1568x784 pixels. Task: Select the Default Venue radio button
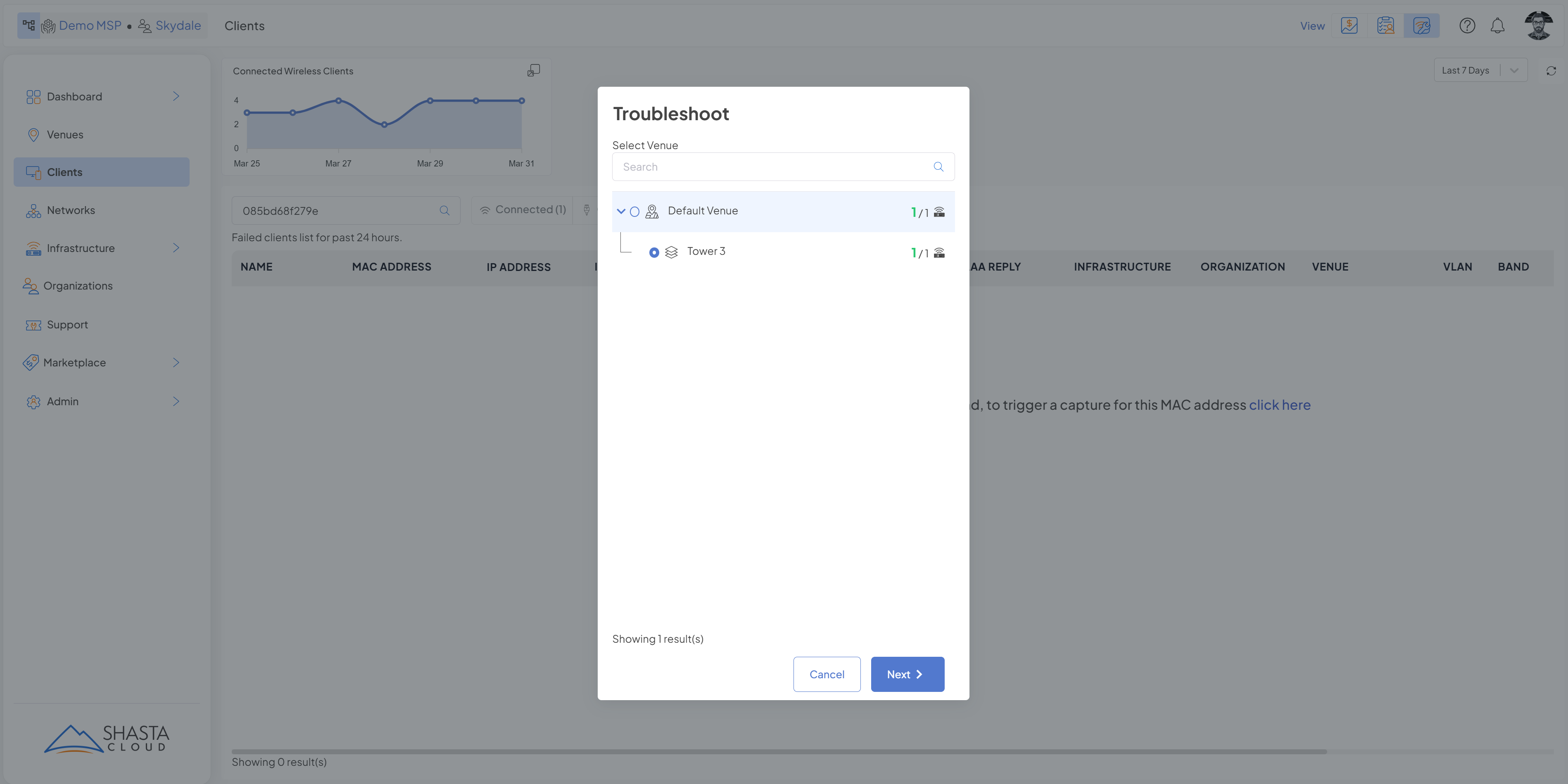click(x=634, y=212)
